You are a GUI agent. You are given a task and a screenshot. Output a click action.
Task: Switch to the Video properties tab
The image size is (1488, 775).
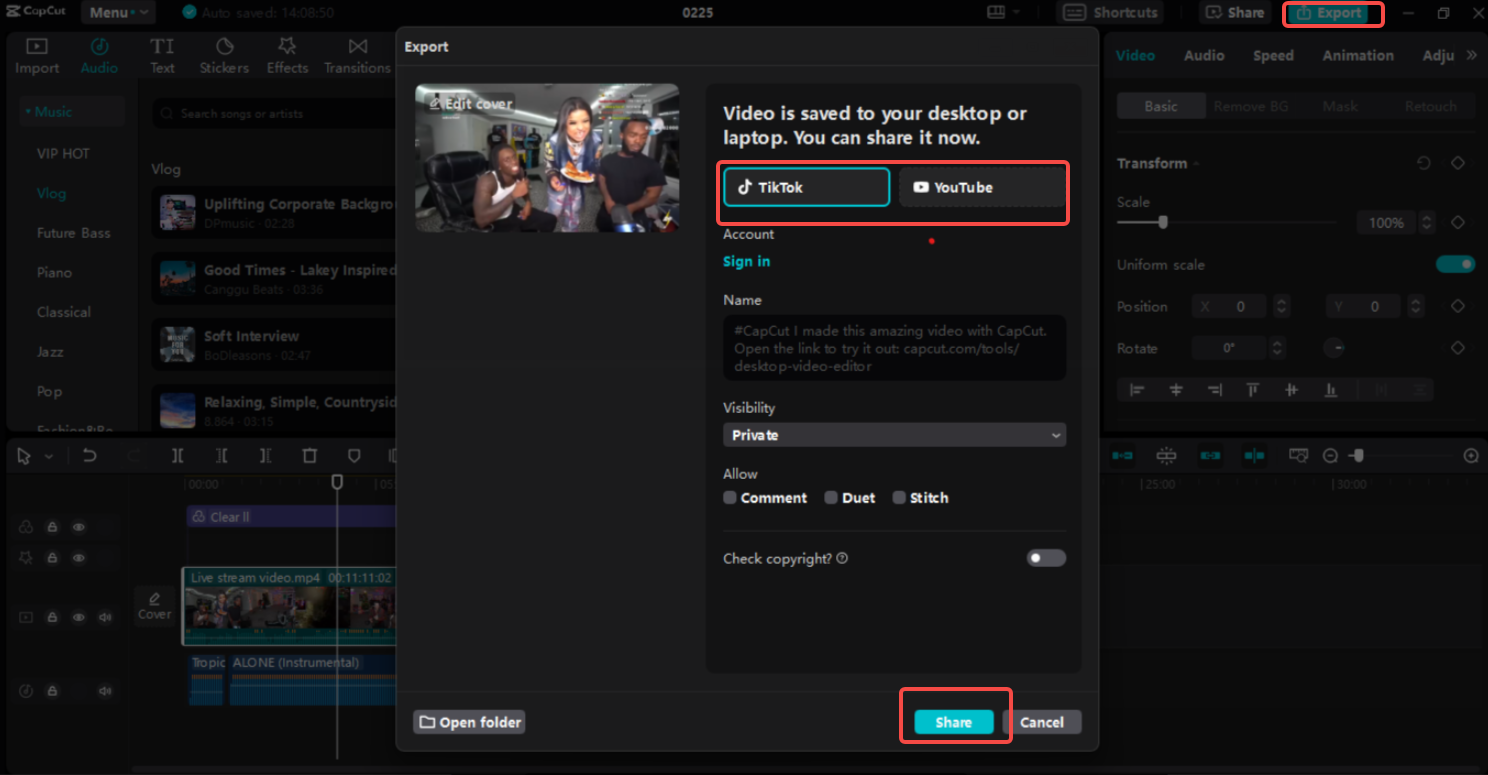[1135, 55]
